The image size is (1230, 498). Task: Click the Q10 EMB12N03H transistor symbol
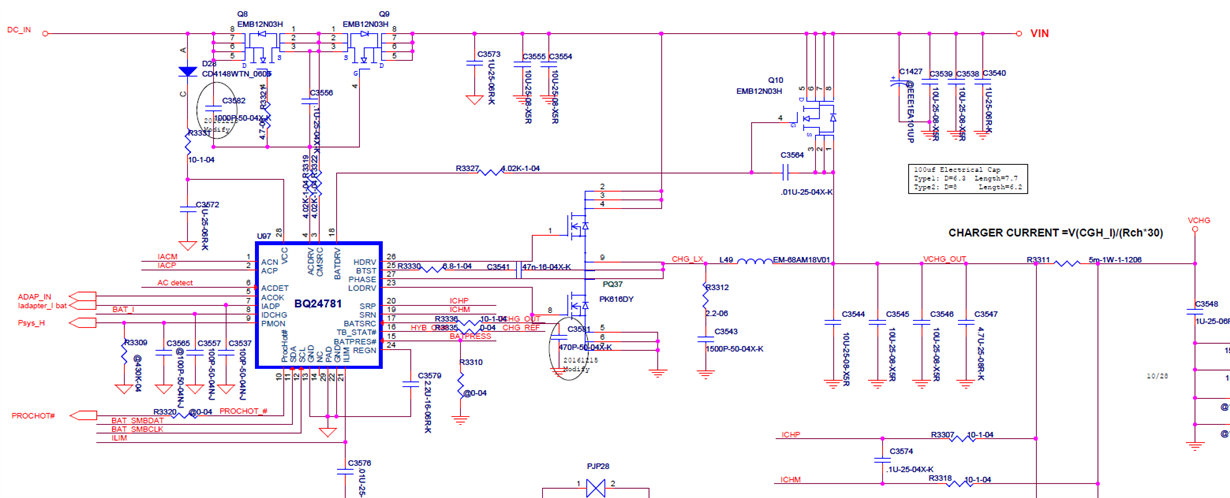812,122
